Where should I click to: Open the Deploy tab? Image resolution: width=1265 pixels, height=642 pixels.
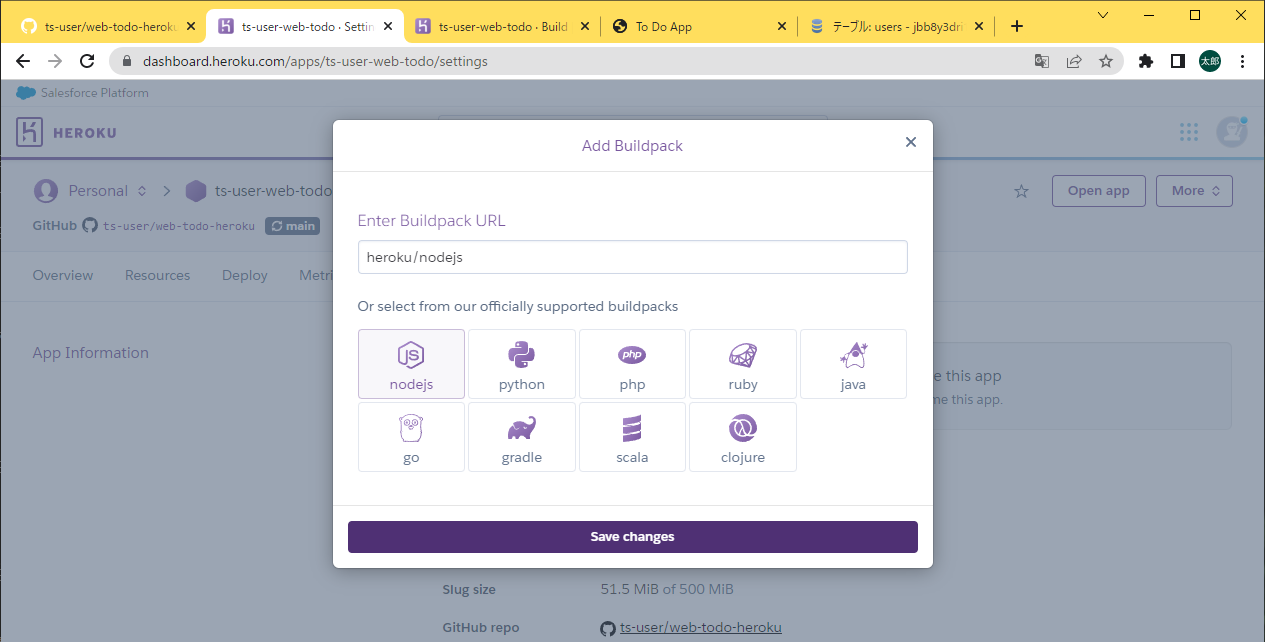click(x=245, y=275)
